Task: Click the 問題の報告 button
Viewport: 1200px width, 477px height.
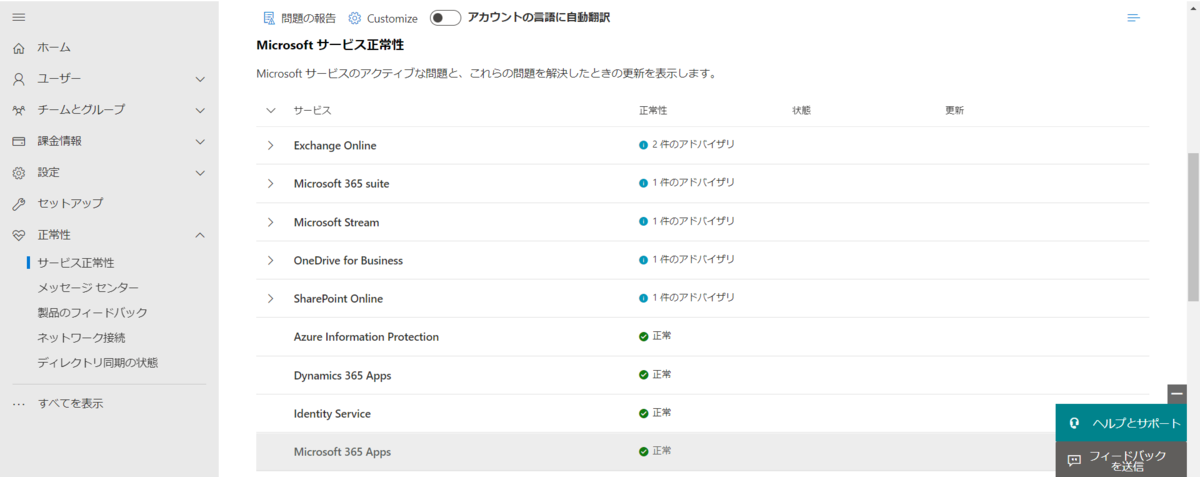Action: 298,18
